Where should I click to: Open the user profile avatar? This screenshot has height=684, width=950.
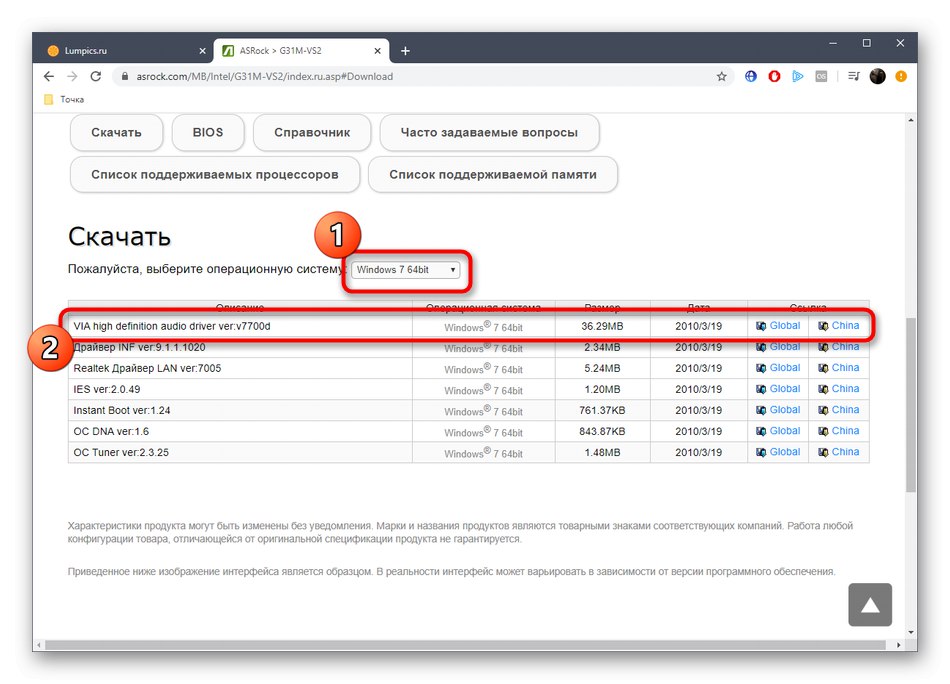(x=877, y=76)
